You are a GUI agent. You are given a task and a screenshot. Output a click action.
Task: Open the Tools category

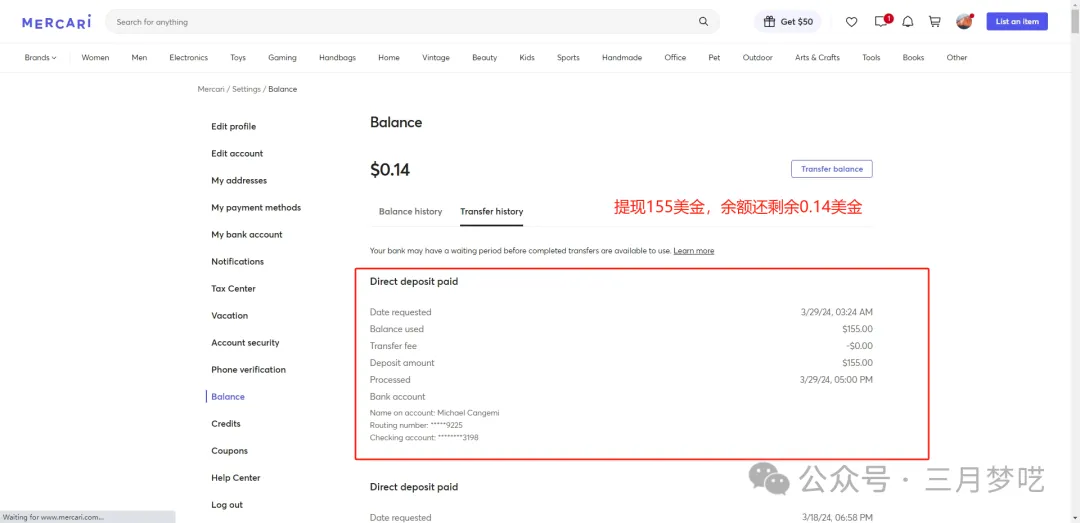coord(871,58)
